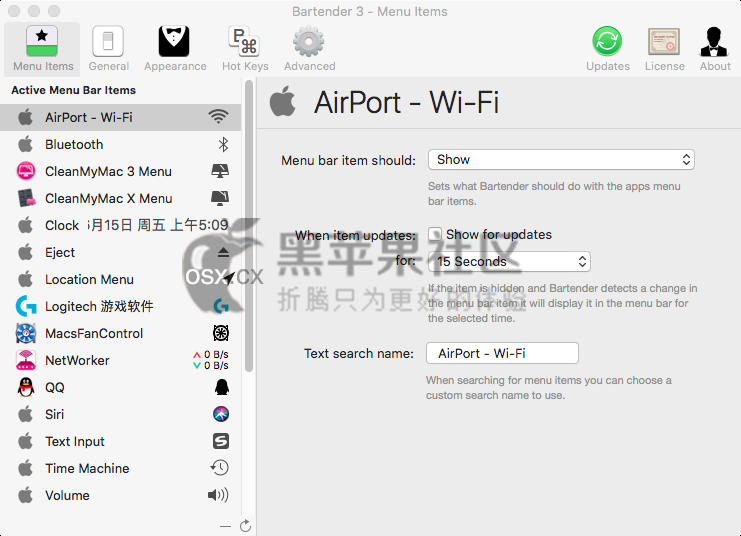The height and width of the screenshot is (536, 741).
Task: Open the License pane
Action: (664, 49)
